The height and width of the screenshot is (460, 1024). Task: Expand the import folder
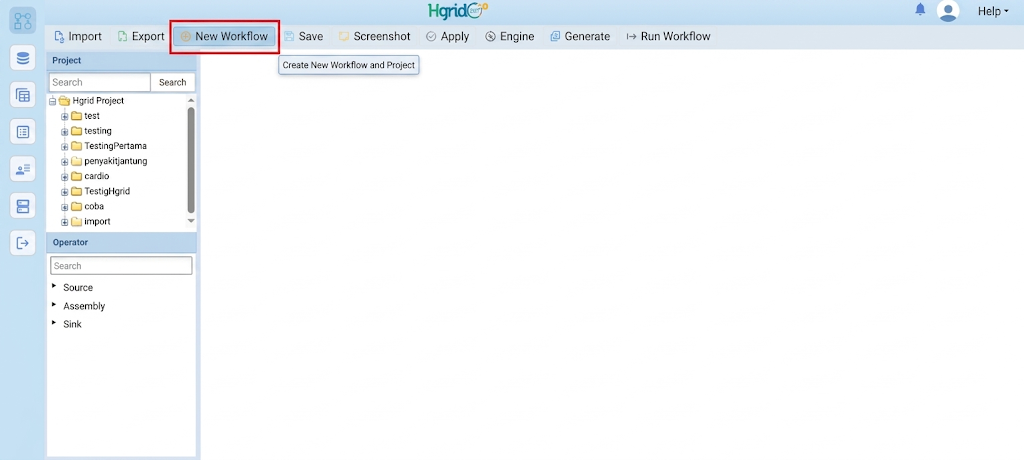click(65, 222)
